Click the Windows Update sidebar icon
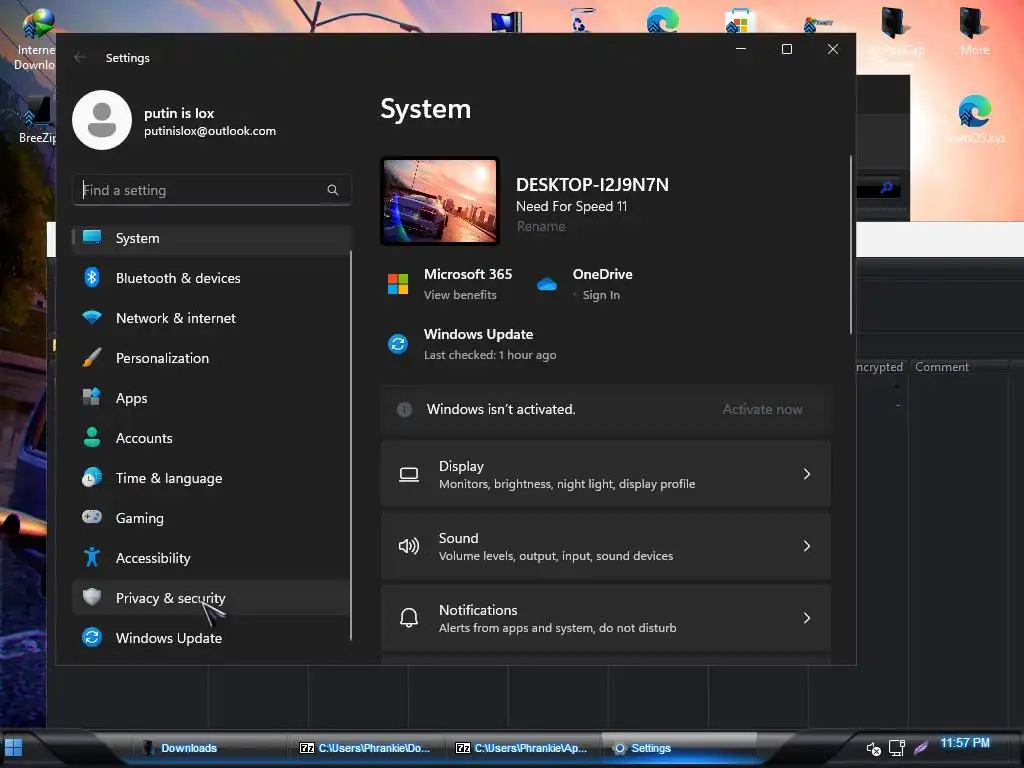Screen dimensions: 1024x768 92,637
